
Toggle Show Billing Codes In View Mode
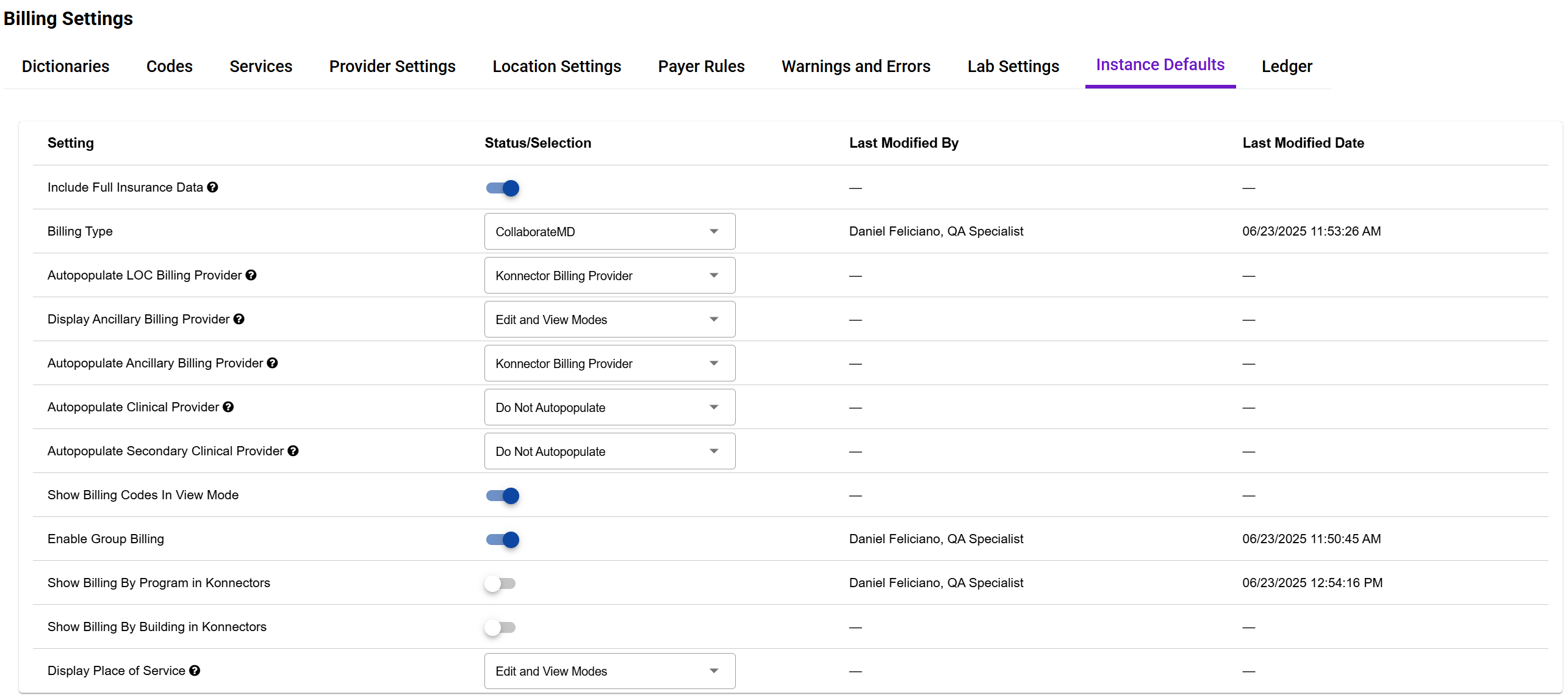[503, 496]
